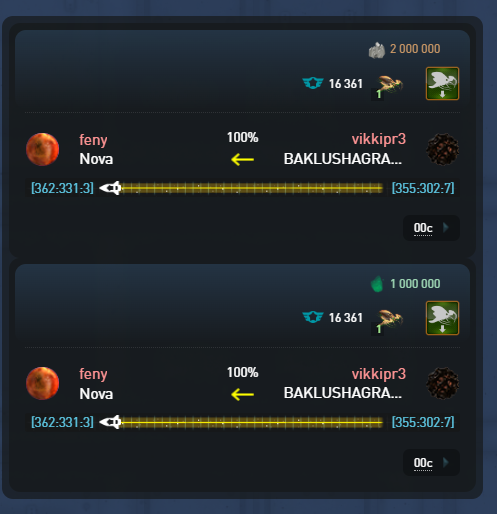
Task: Open the dark BAKLUSHAGRA planet thumbnail in second fleet
Action: tap(443, 383)
